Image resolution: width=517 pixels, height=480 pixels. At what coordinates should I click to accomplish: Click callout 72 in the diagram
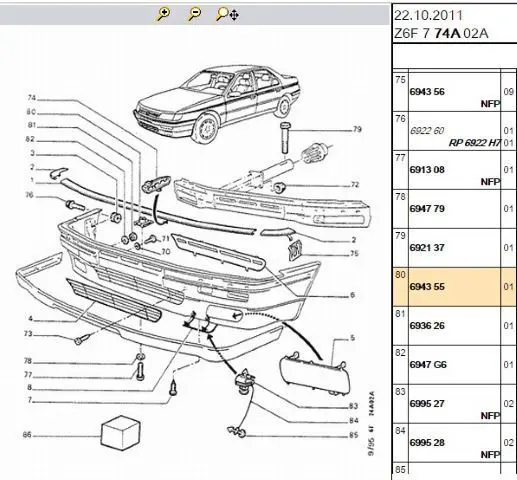355,185
